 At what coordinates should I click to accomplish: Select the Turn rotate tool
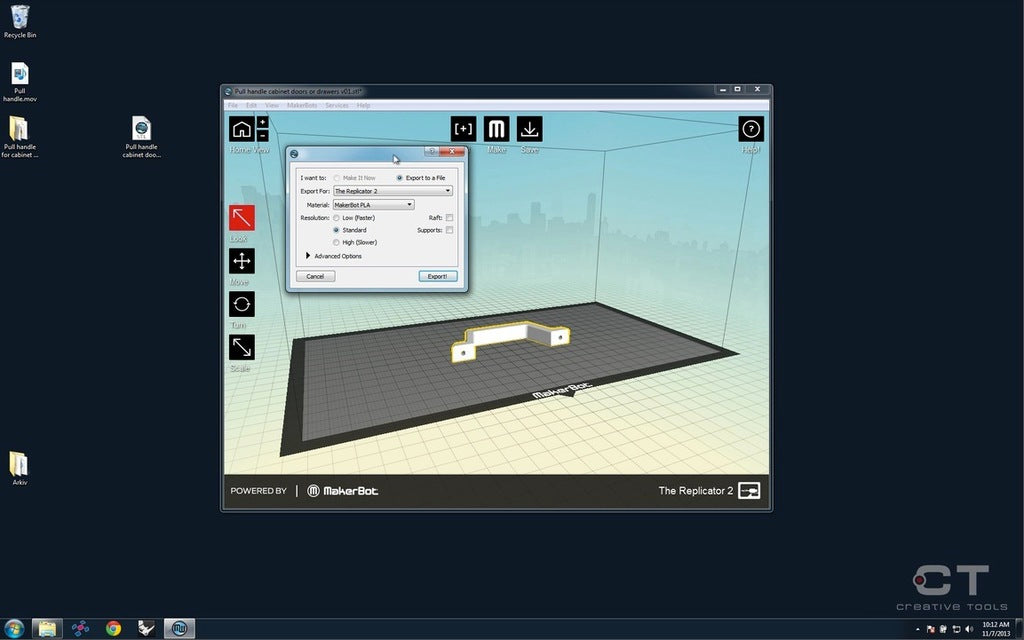pos(242,304)
